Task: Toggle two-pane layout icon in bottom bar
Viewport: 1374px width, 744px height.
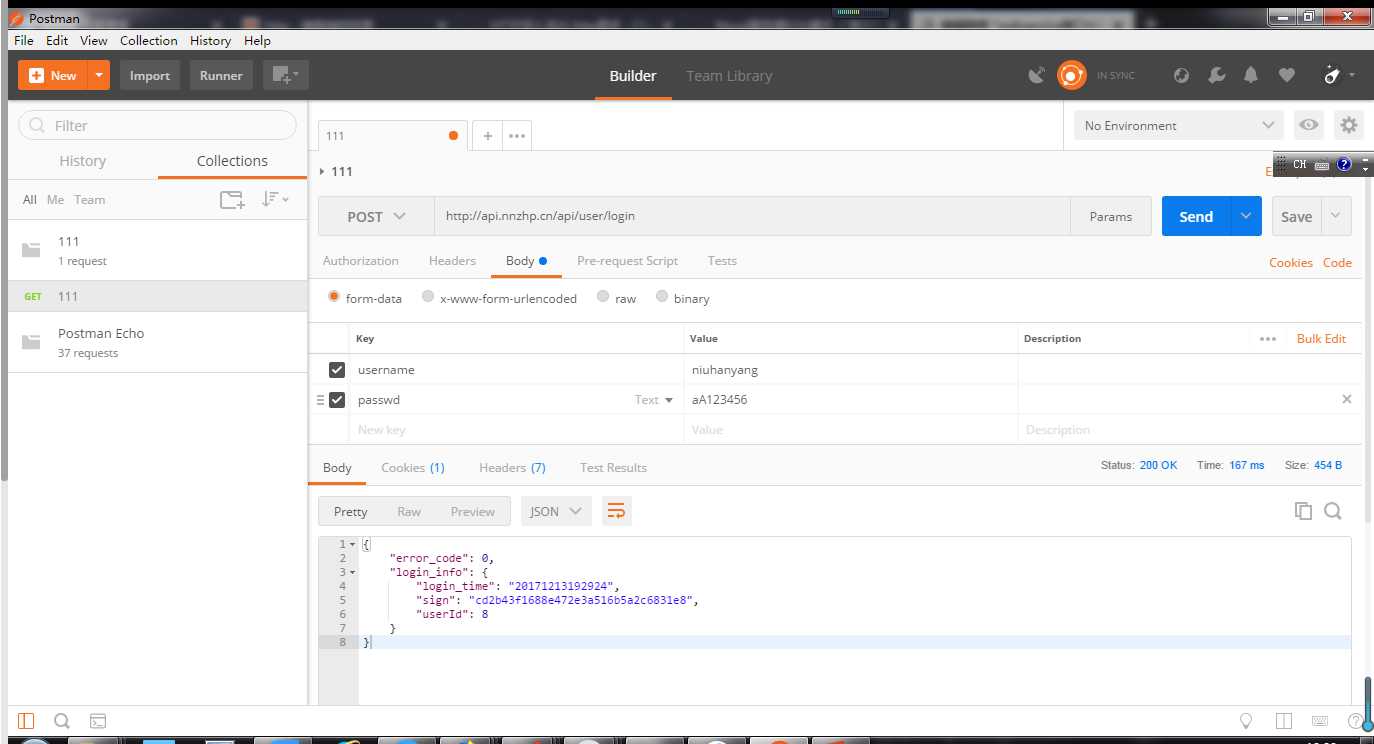Action: [x=1284, y=720]
